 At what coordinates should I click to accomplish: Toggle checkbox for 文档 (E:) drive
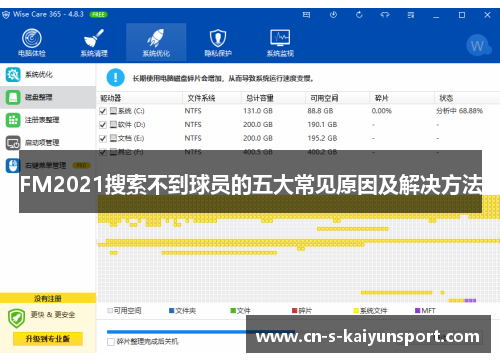pos(103,138)
